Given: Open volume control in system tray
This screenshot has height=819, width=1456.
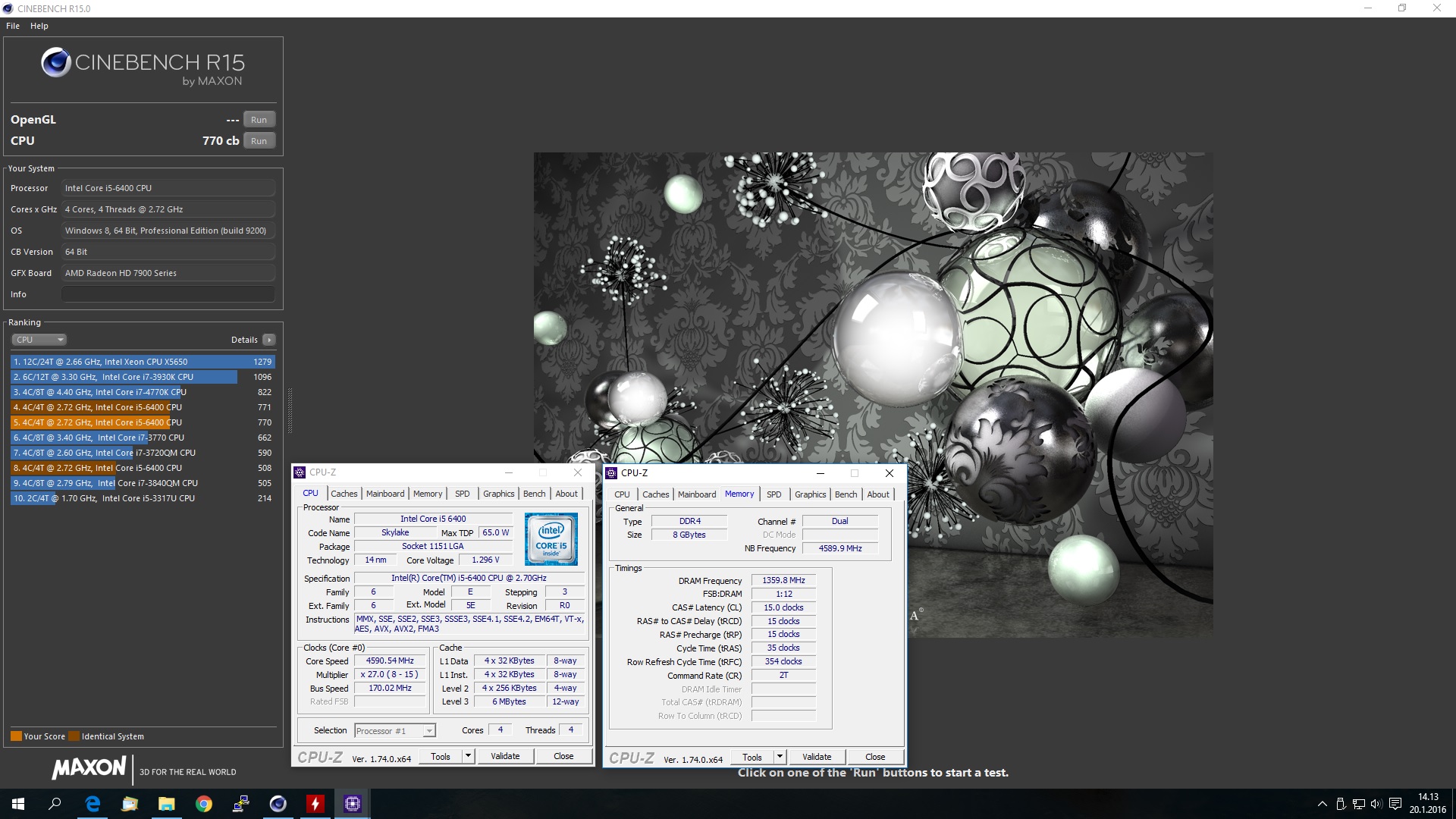Looking at the screenshot, I should (1377, 804).
